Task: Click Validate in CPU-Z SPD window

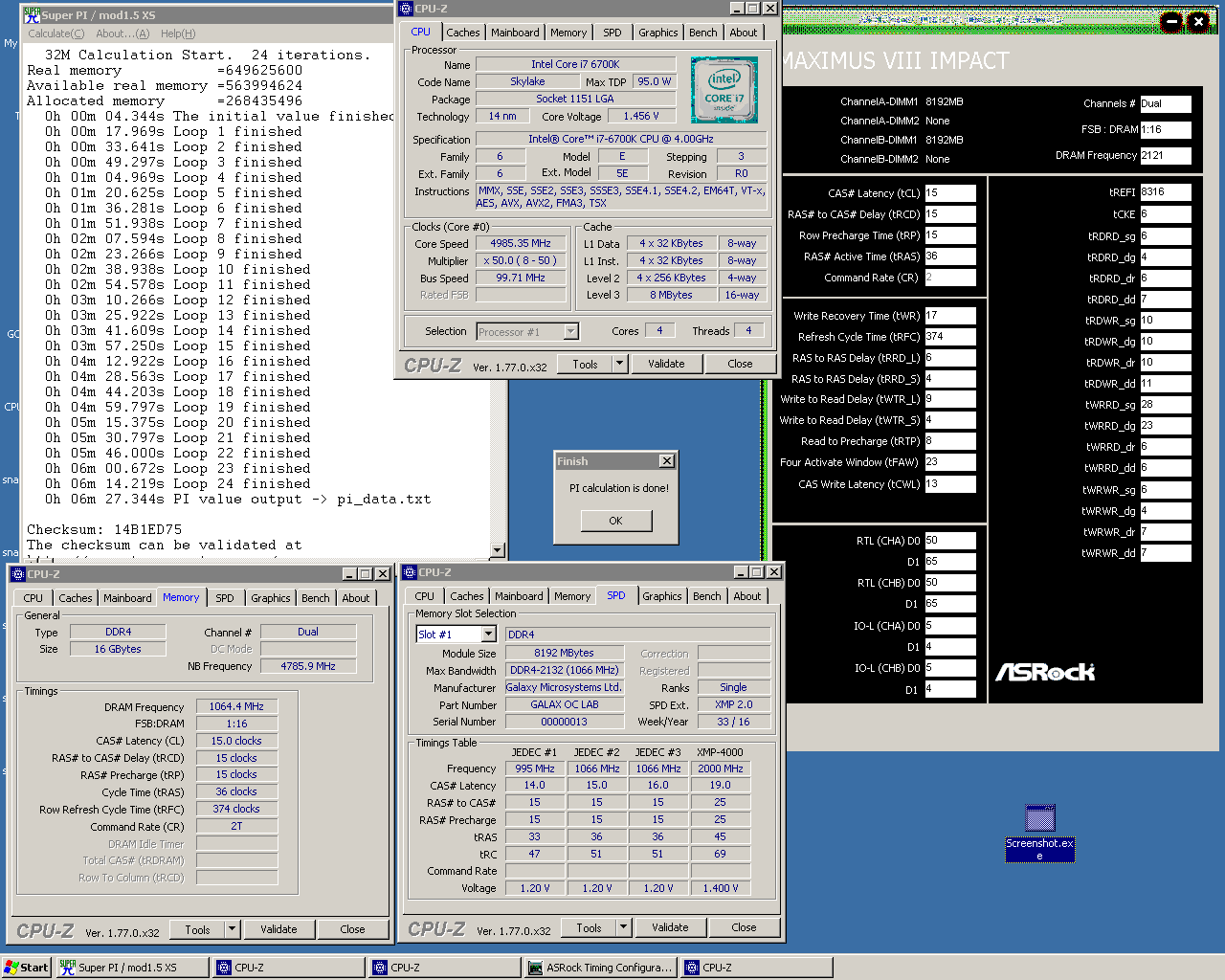Action: click(x=670, y=927)
